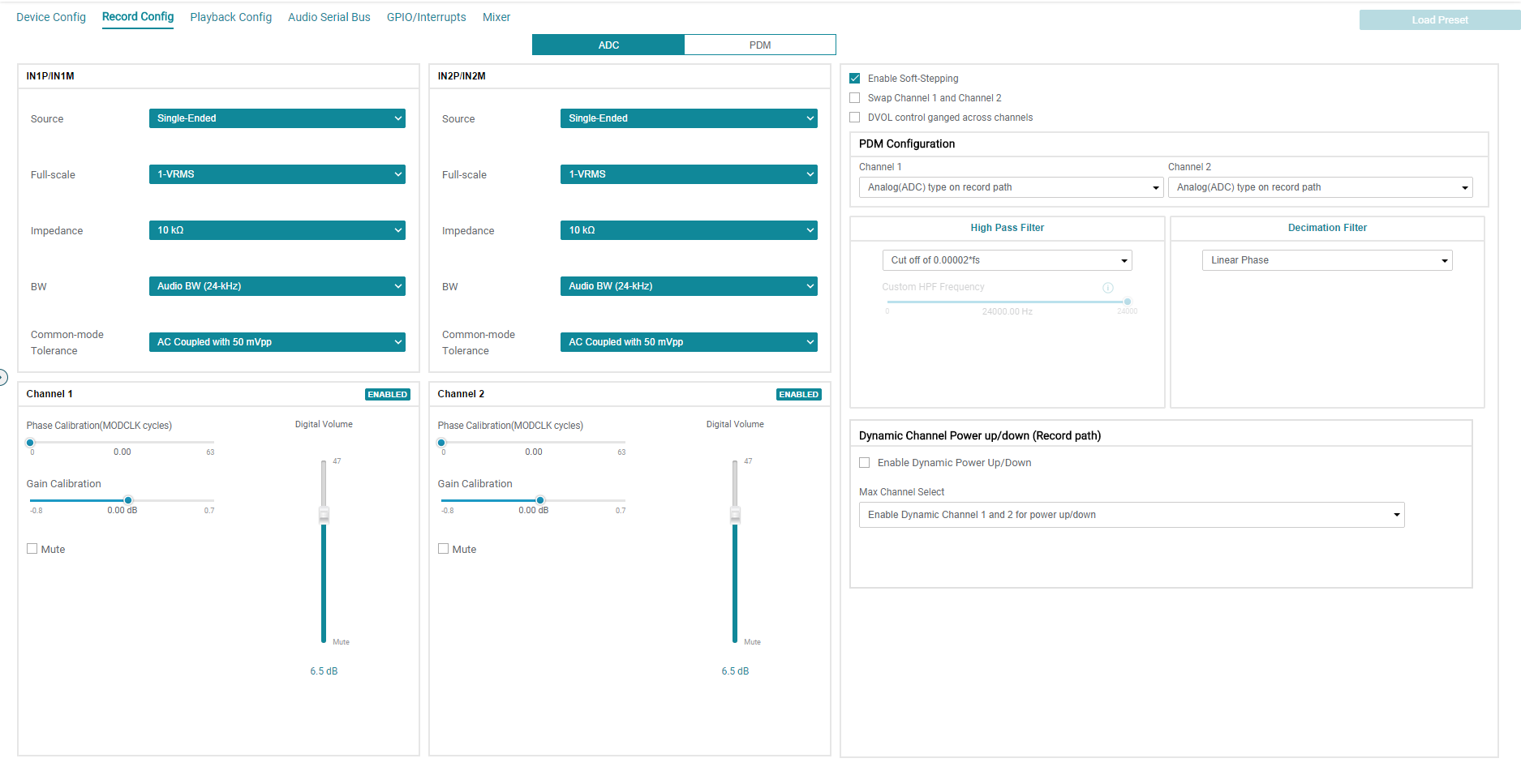Image resolution: width=1521 pixels, height=784 pixels.
Task: Open IN2P/IN2M BW dropdown
Action: pos(689,286)
